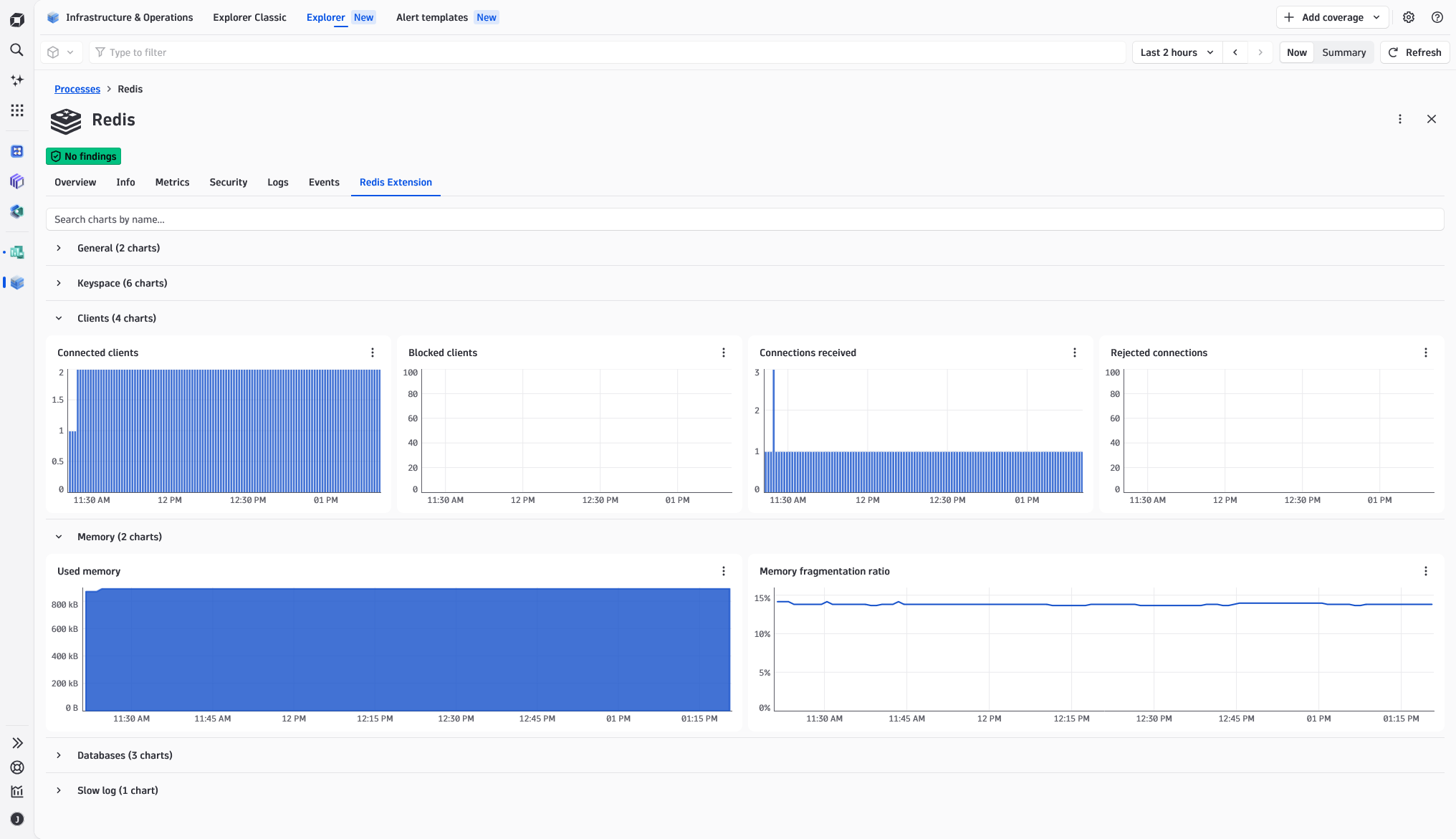
Task: Go to the next time frame
Action: tap(1260, 52)
